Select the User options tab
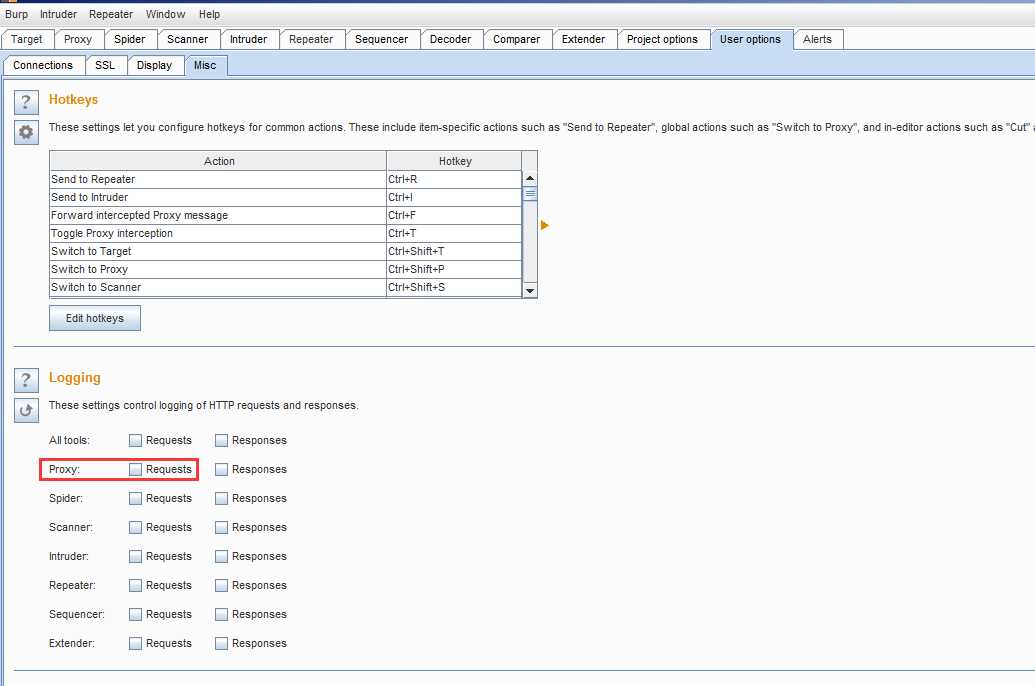The image size is (1035, 686). [x=751, y=40]
